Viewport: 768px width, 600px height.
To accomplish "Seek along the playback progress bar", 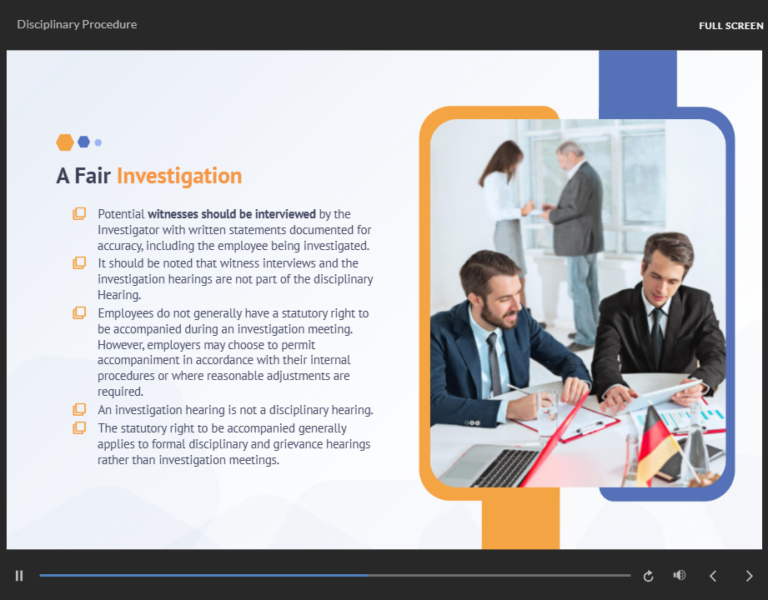I will tap(335, 576).
